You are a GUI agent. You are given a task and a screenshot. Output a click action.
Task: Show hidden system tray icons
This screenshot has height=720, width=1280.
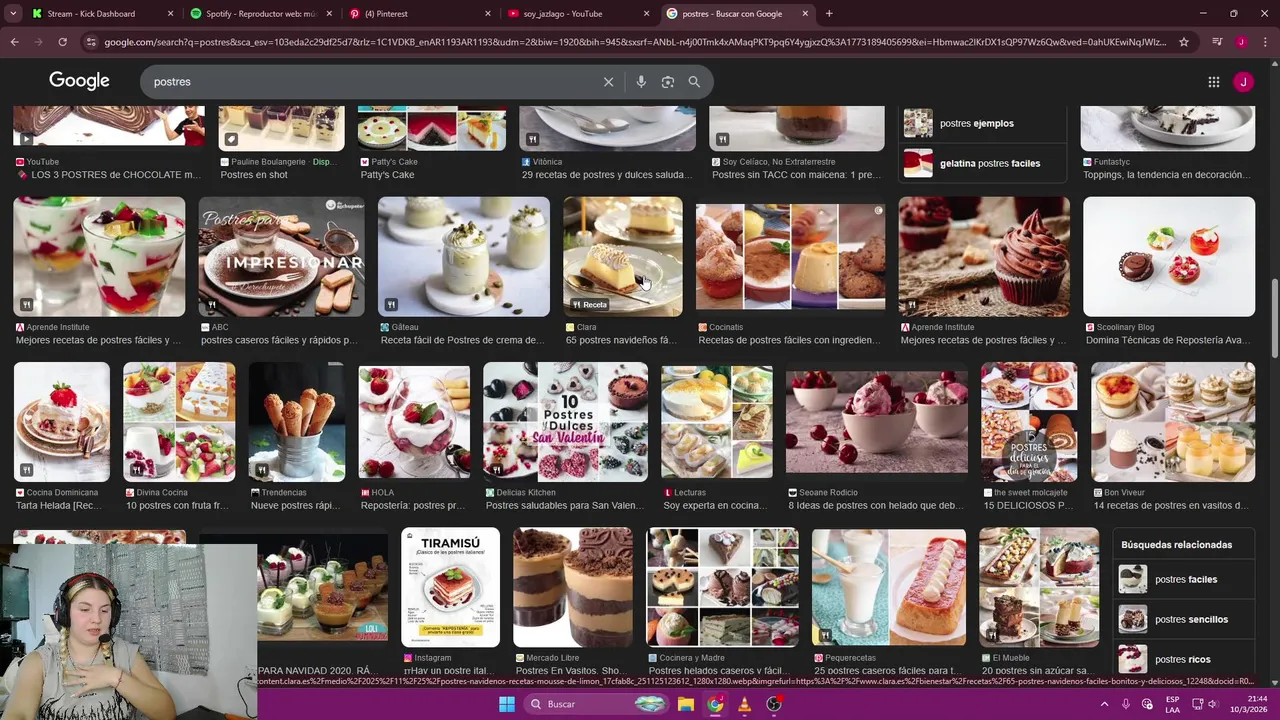(1105, 704)
